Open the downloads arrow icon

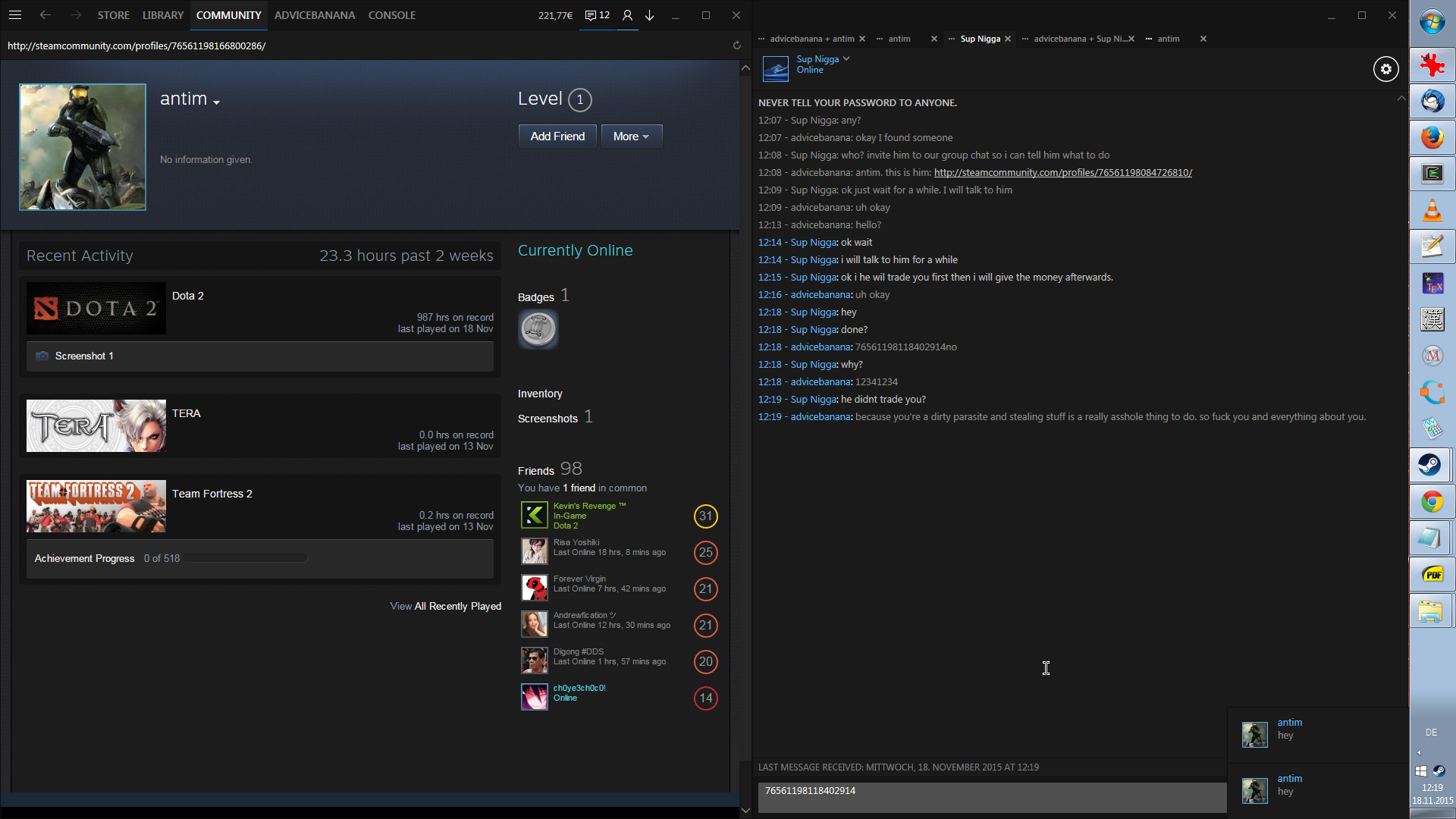pyautogui.click(x=650, y=15)
